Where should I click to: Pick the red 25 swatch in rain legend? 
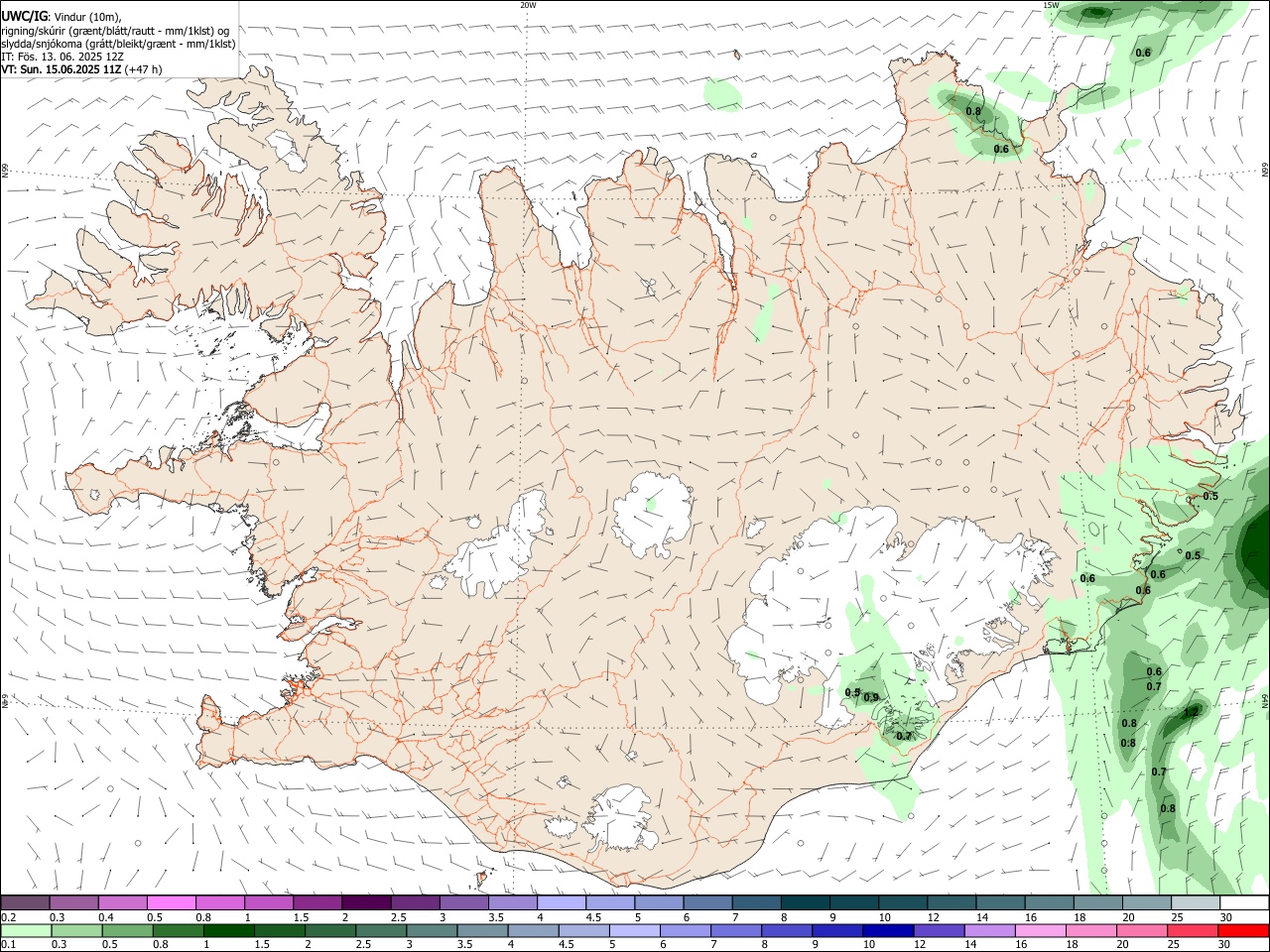pos(1192,931)
